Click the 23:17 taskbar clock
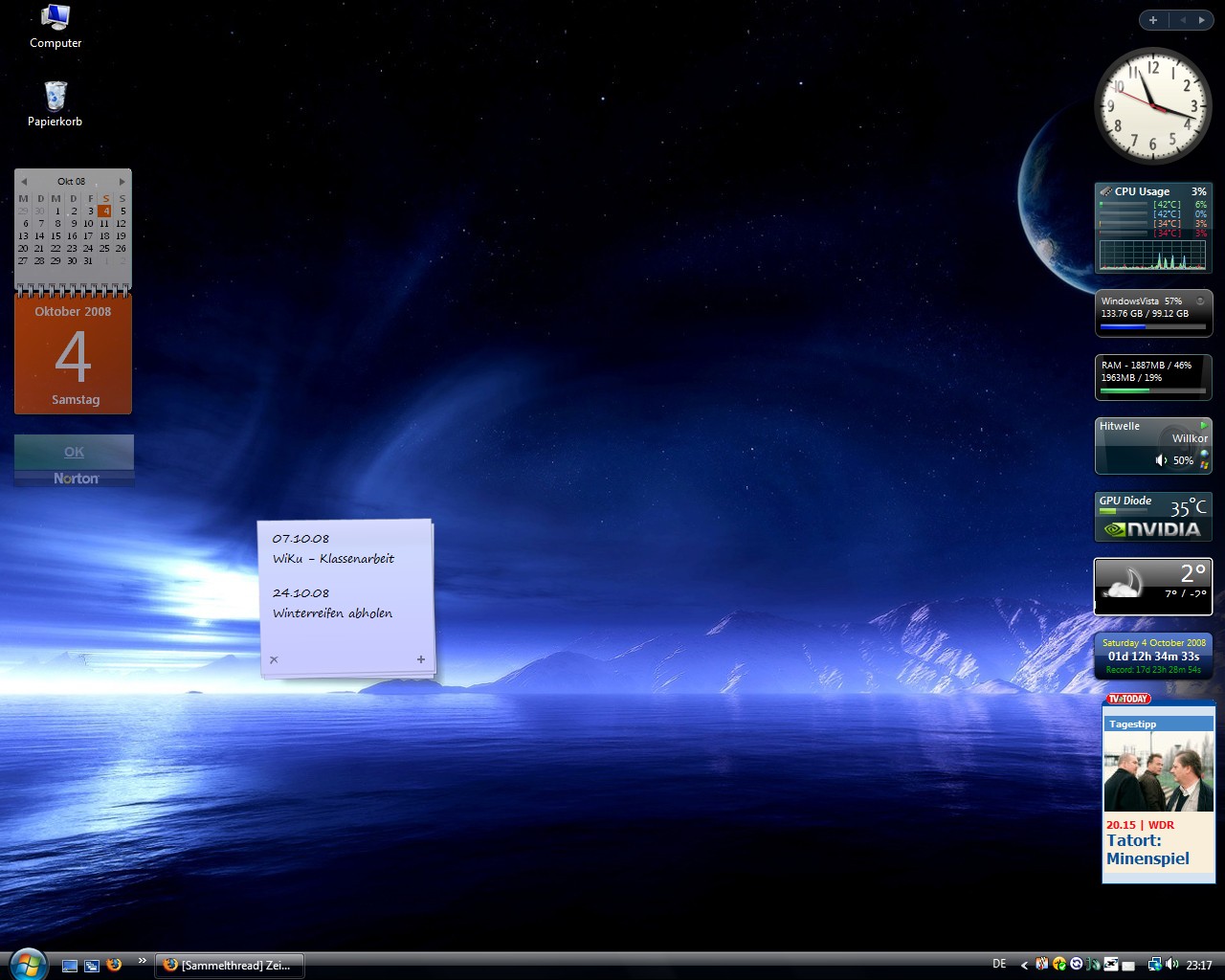This screenshot has height=980, width=1225. [x=1199, y=965]
